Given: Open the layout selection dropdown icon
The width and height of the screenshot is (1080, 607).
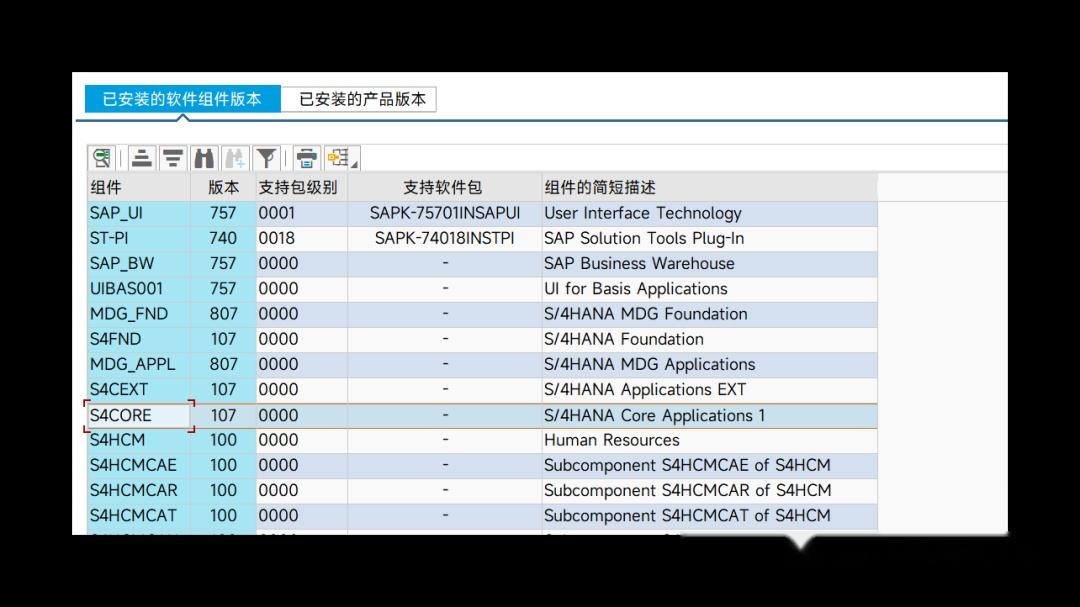Looking at the screenshot, I should (x=342, y=158).
